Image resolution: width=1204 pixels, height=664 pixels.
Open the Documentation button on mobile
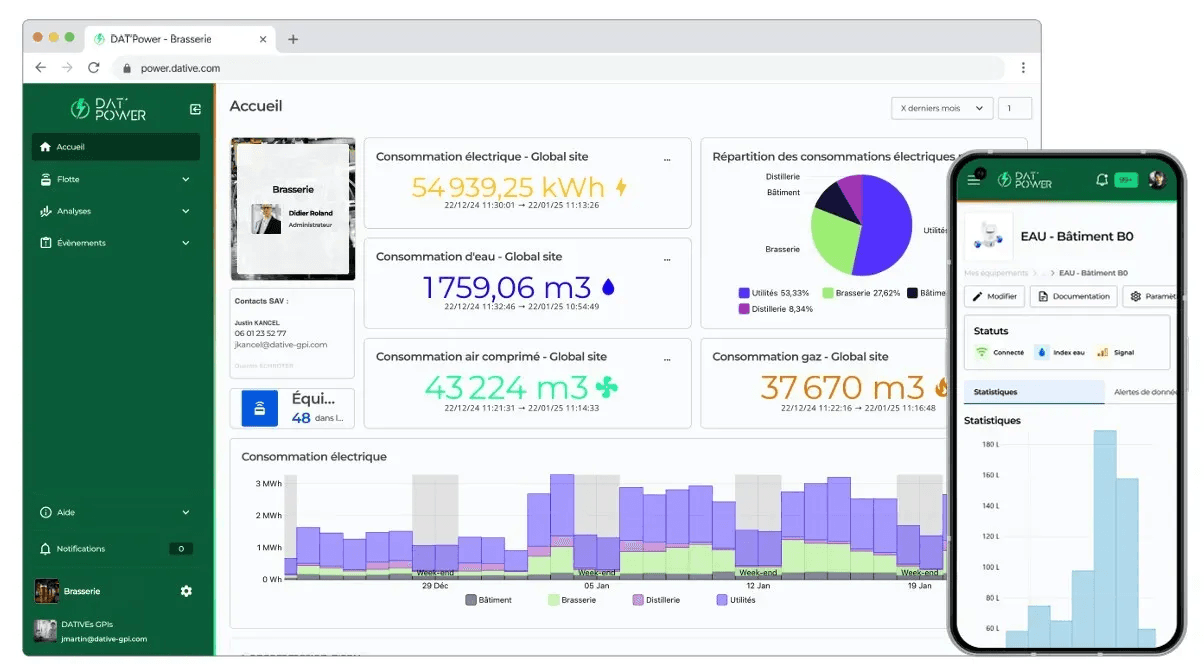pos(1073,296)
